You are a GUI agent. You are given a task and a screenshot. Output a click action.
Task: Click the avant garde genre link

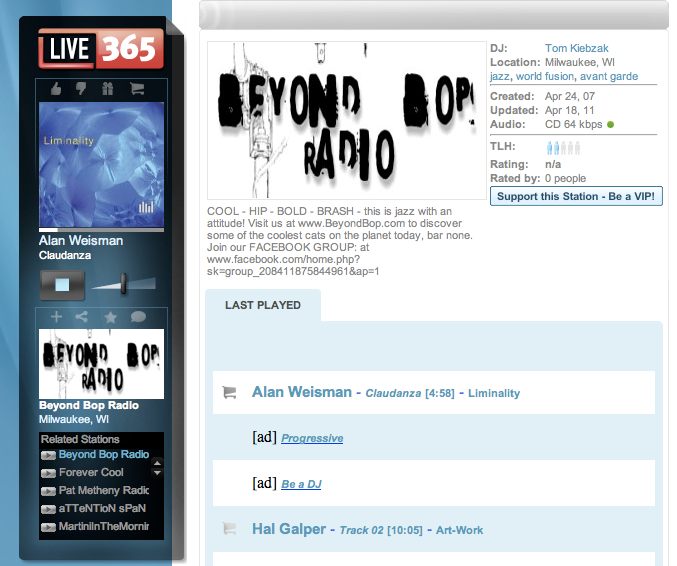pos(611,76)
